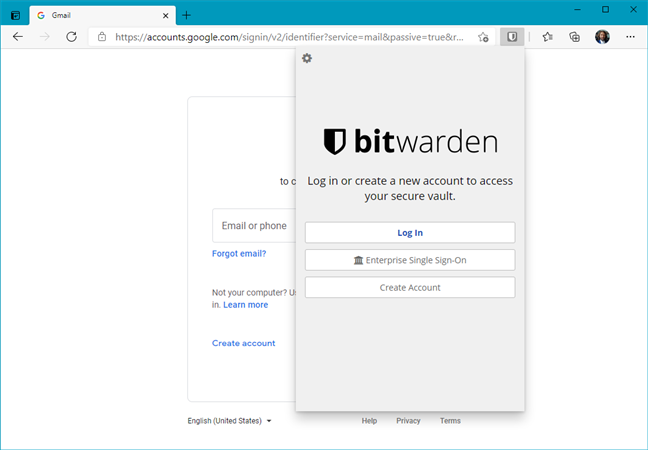
Task: Go back with the browser back arrow
Action: coord(18,37)
